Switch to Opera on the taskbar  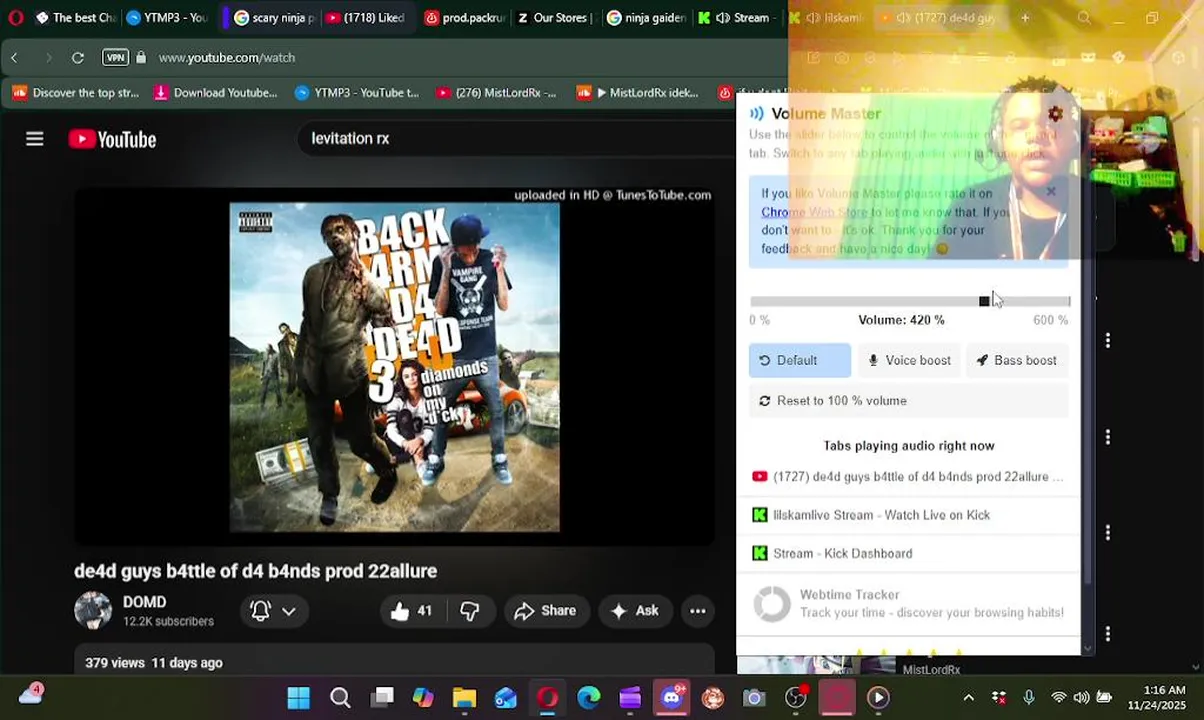click(547, 698)
